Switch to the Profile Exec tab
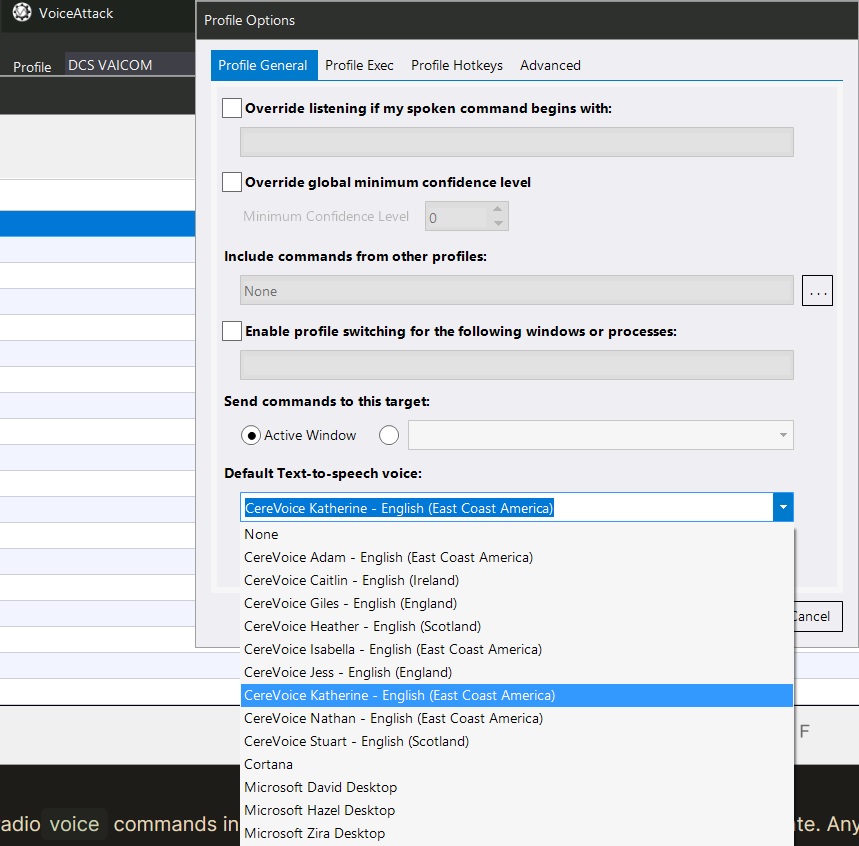This screenshot has width=859, height=846. 359,65
